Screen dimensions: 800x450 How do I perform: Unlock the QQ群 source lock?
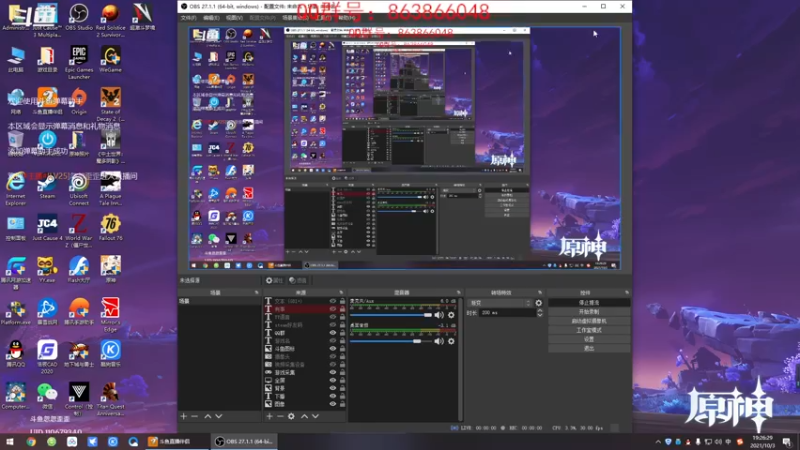click(342, 333)
